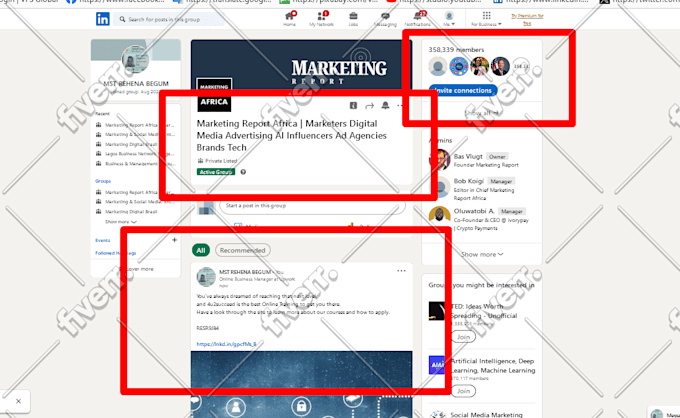Join Artificial Intelligence Deep Learning group
Screen dimensions: 680x418
(463, 391)
